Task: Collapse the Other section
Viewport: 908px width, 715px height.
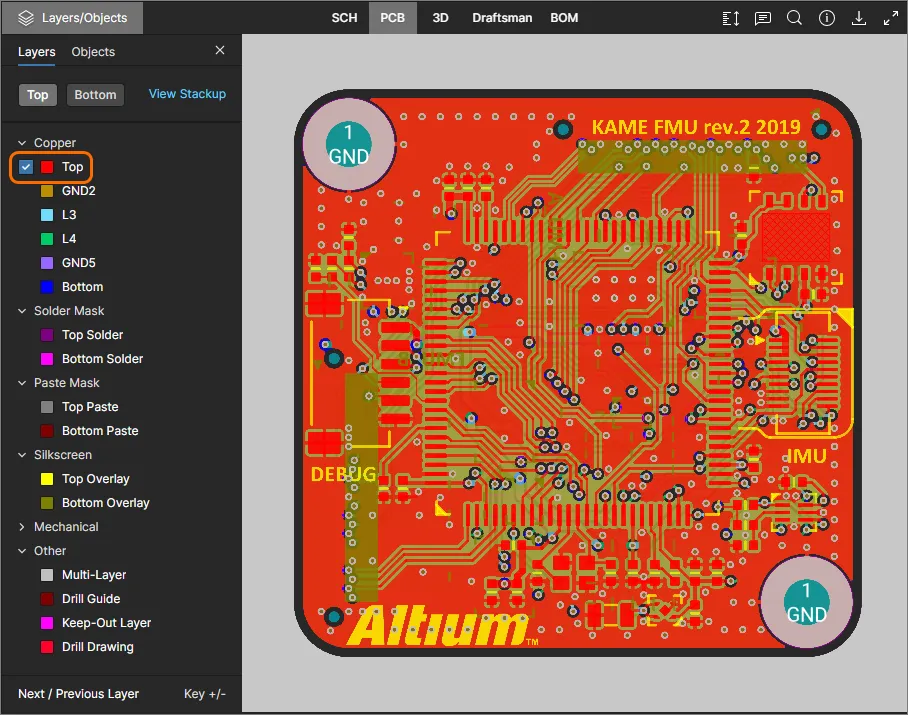Action: point(22,551)
